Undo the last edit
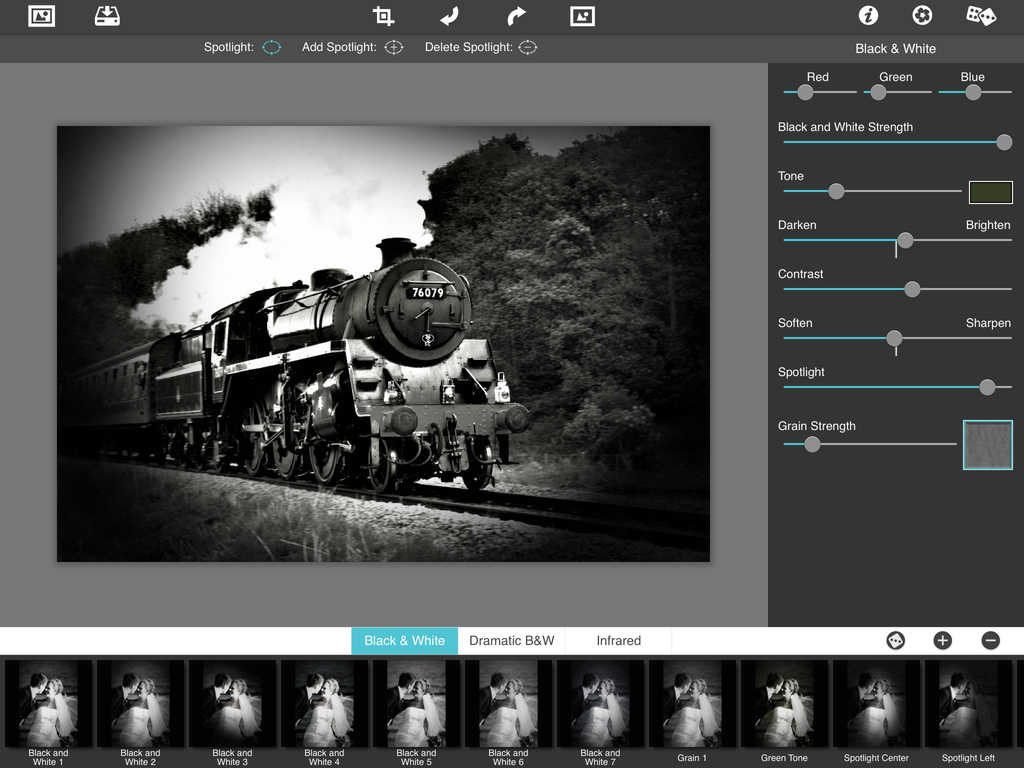 tap(450, 16)
